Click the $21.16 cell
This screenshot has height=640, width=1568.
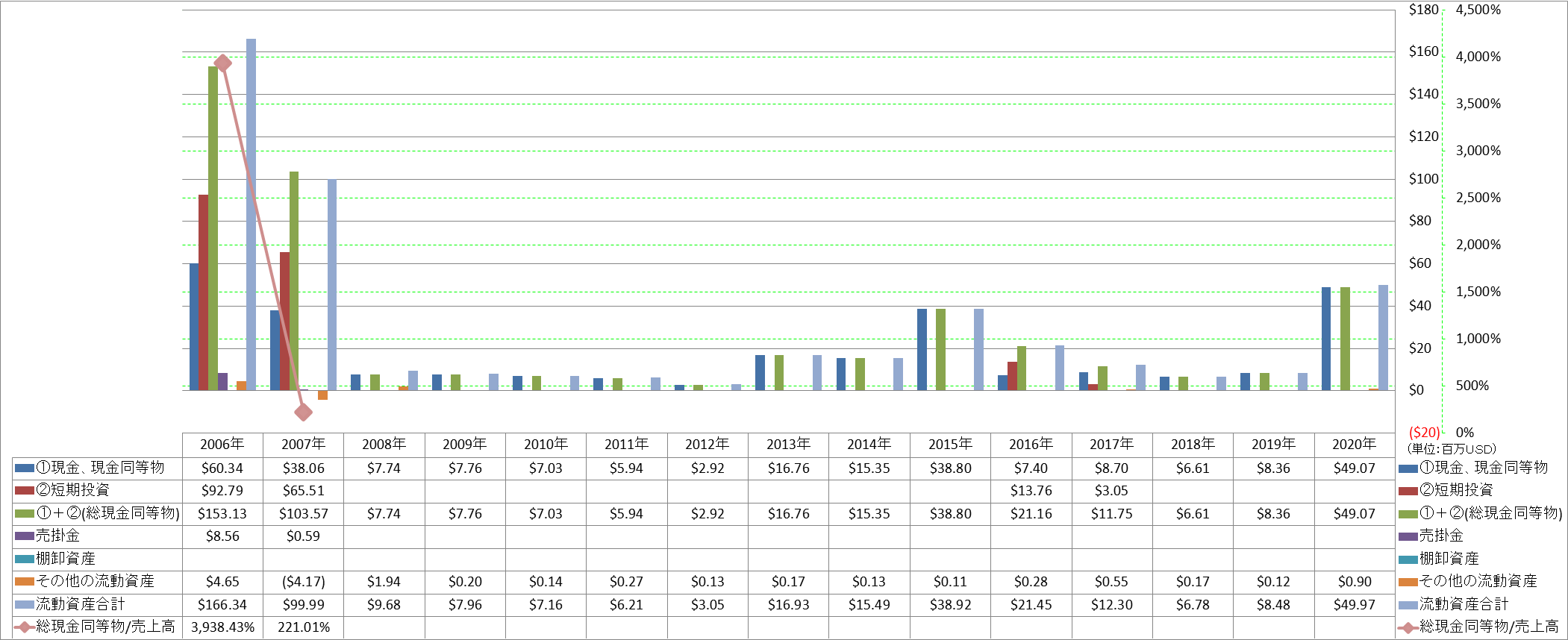point(1031,514)
